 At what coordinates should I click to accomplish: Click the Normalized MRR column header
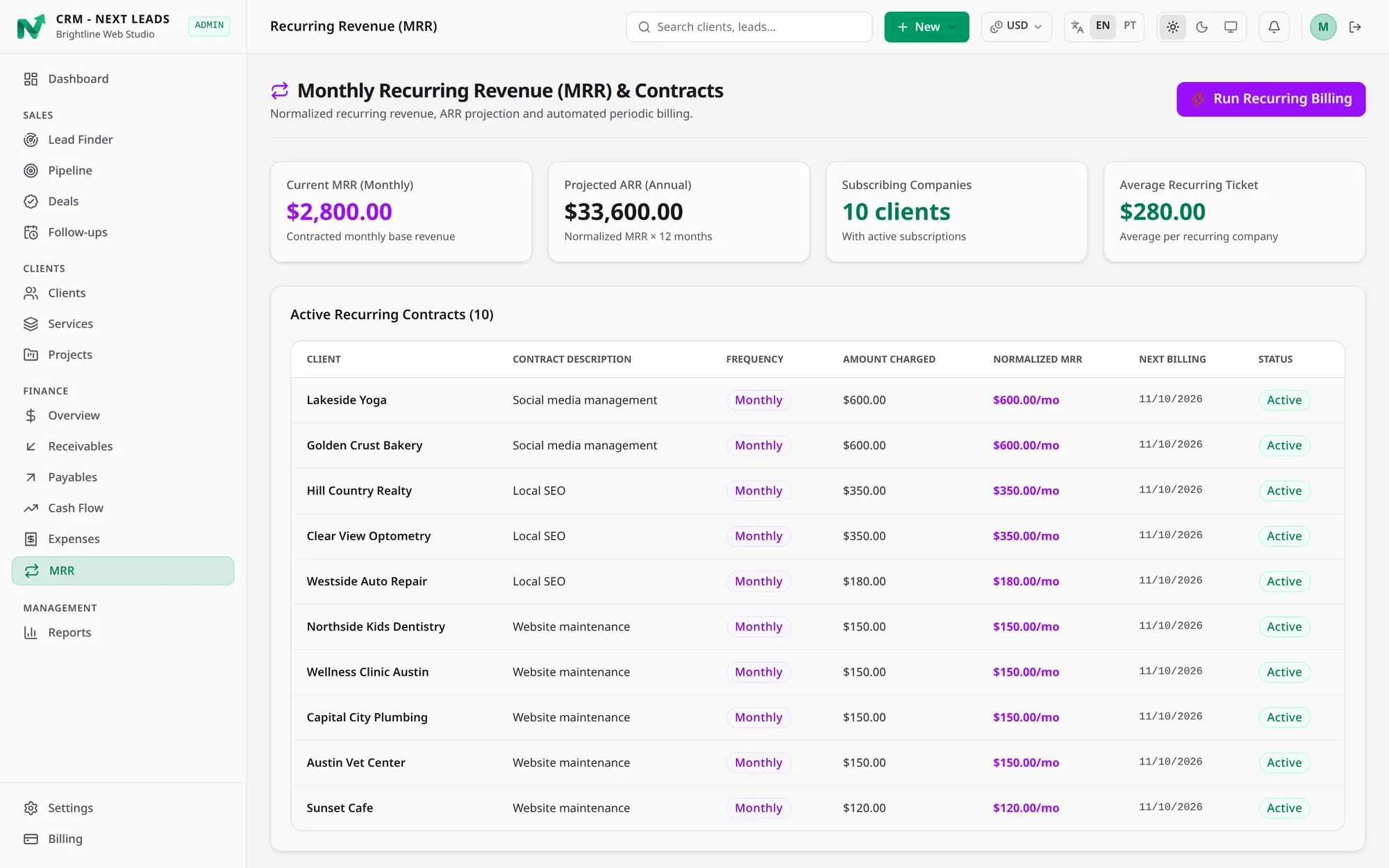(x=1038, y=360)
